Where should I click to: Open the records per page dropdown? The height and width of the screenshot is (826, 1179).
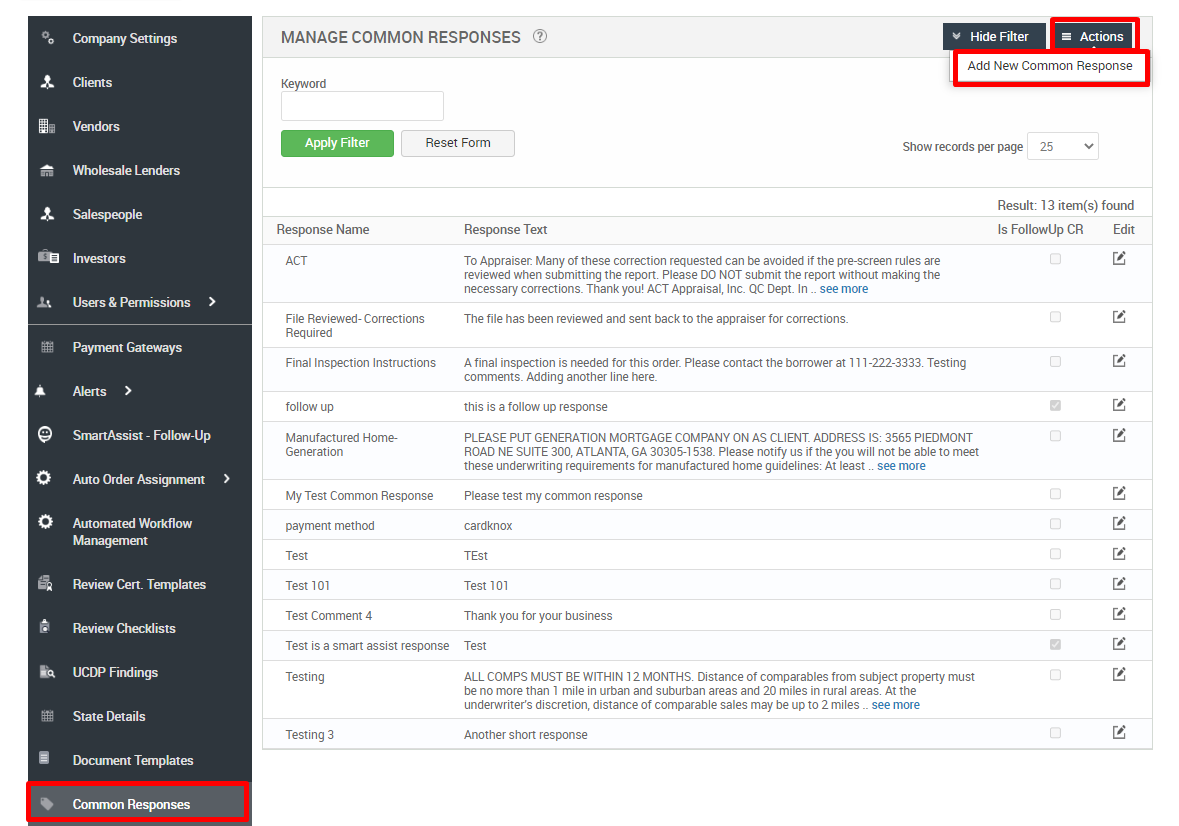tap(1062, 146)
